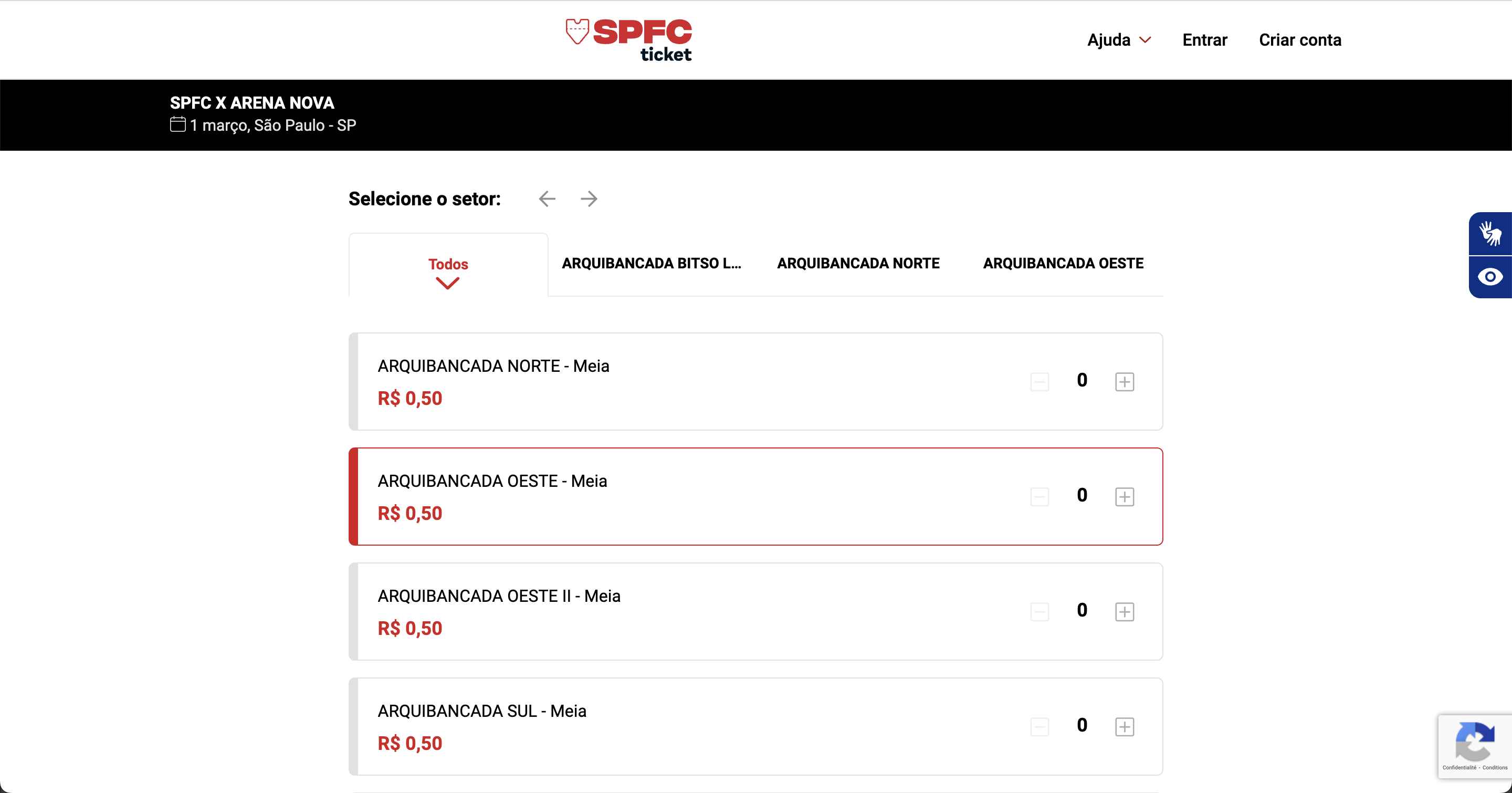The image size is (1512, 793).
Task: Add one ARQUIBANCADA NORTE Meia ticket
Action: tap(1124, 381)
